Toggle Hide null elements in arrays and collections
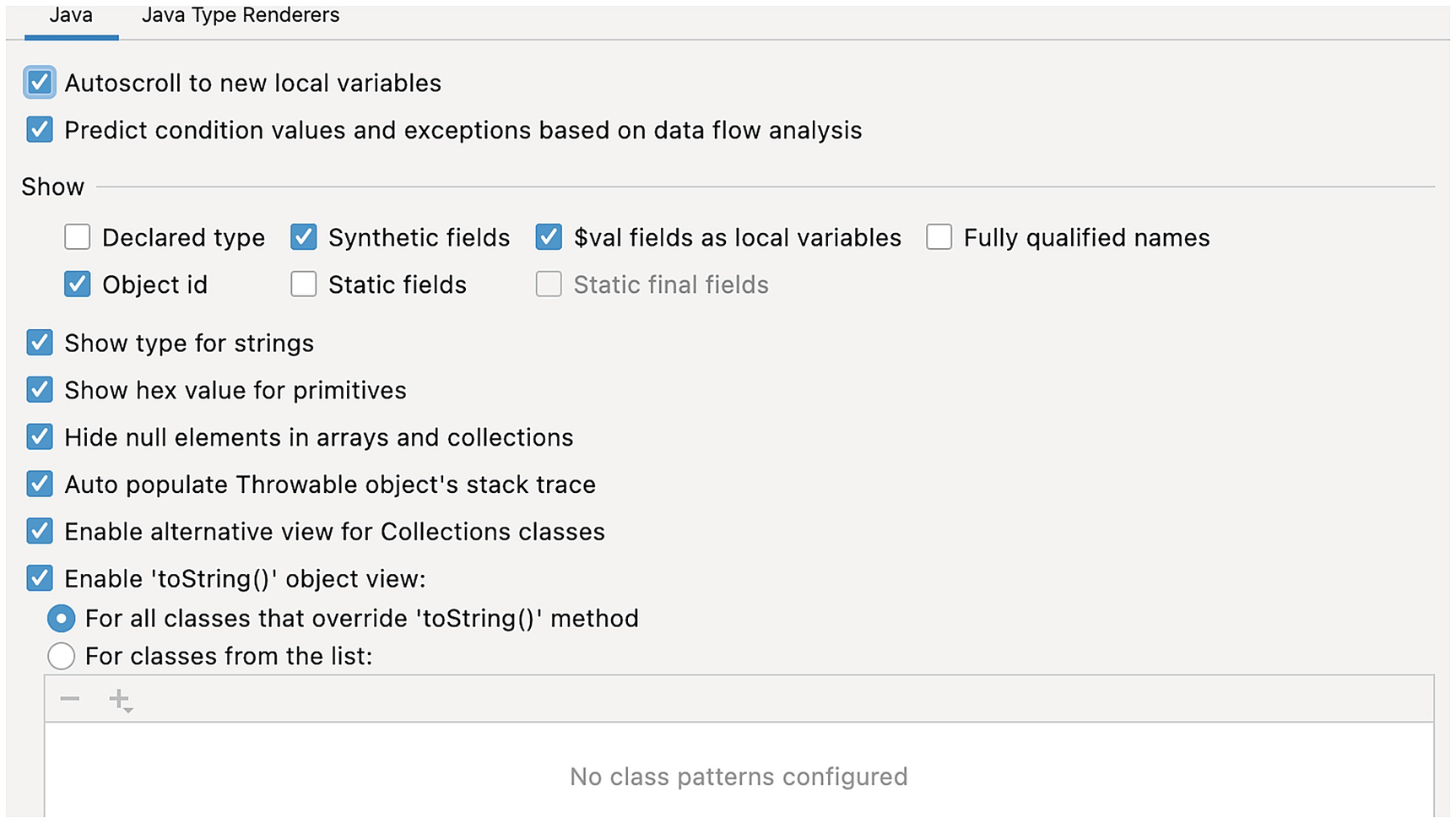This screenshot has height=823, width=1456. 40,437
